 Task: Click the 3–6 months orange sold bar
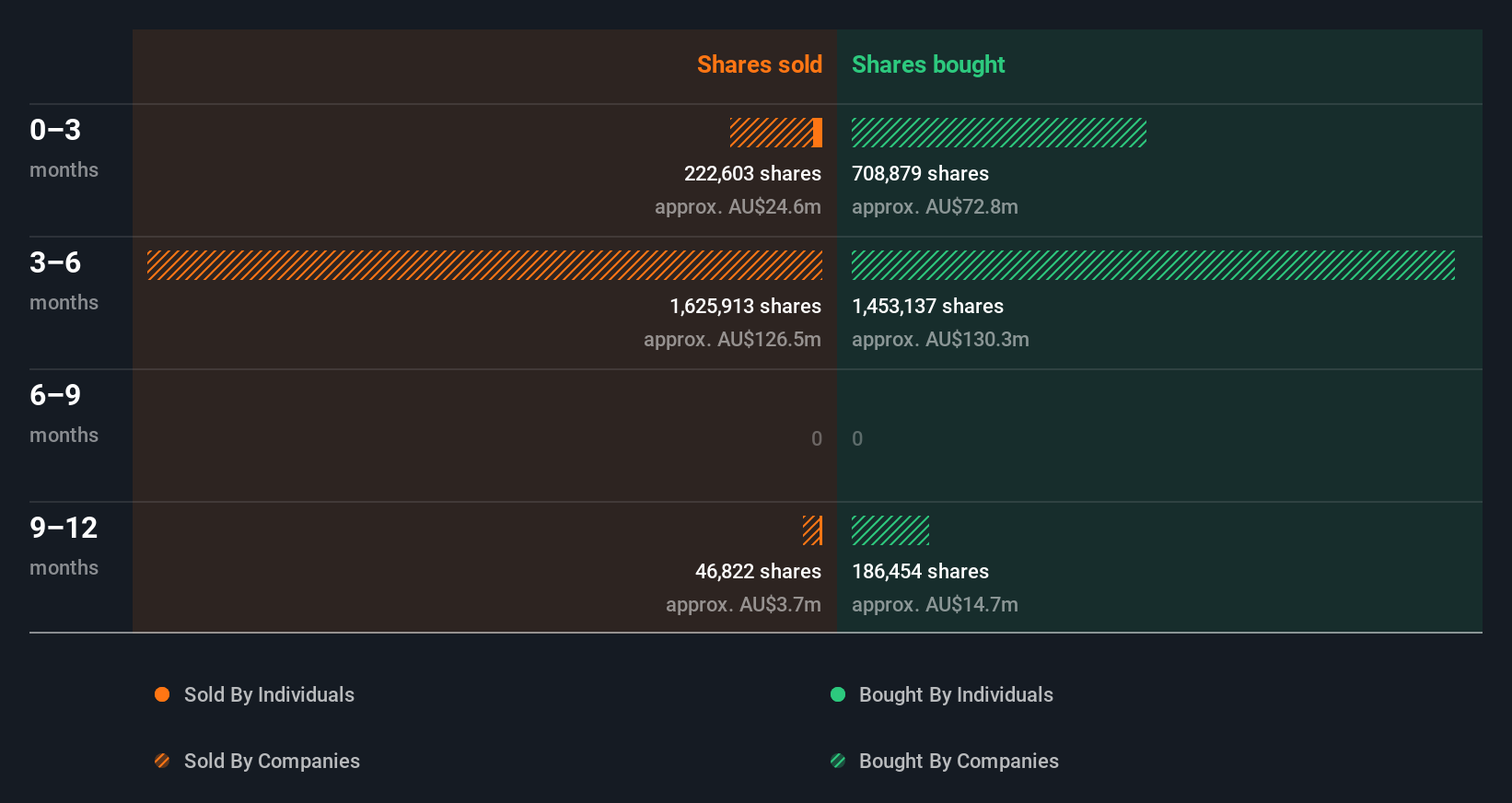484,265
